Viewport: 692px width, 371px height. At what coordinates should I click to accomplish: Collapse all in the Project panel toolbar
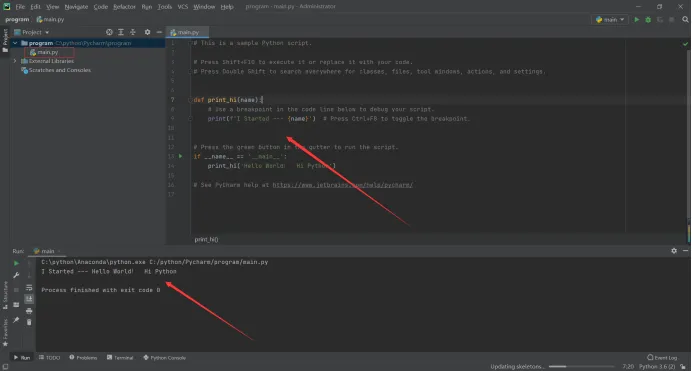[x=132, y=32]
